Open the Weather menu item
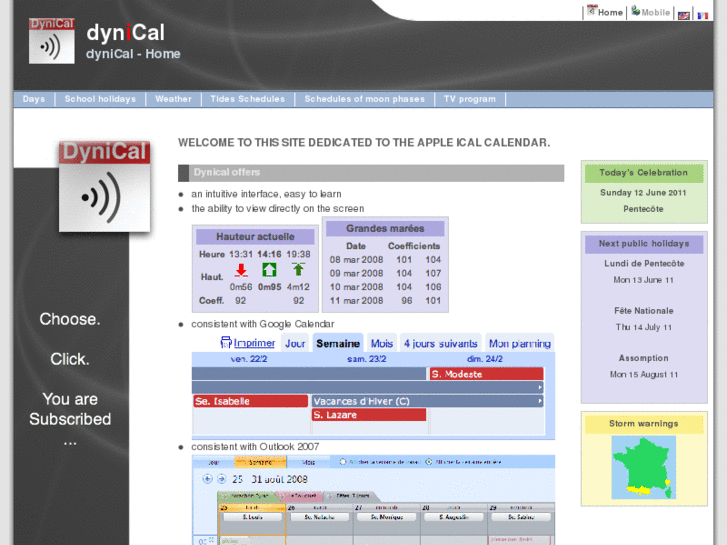The width and height of the screenshot is (727, 545). [173, 99]
